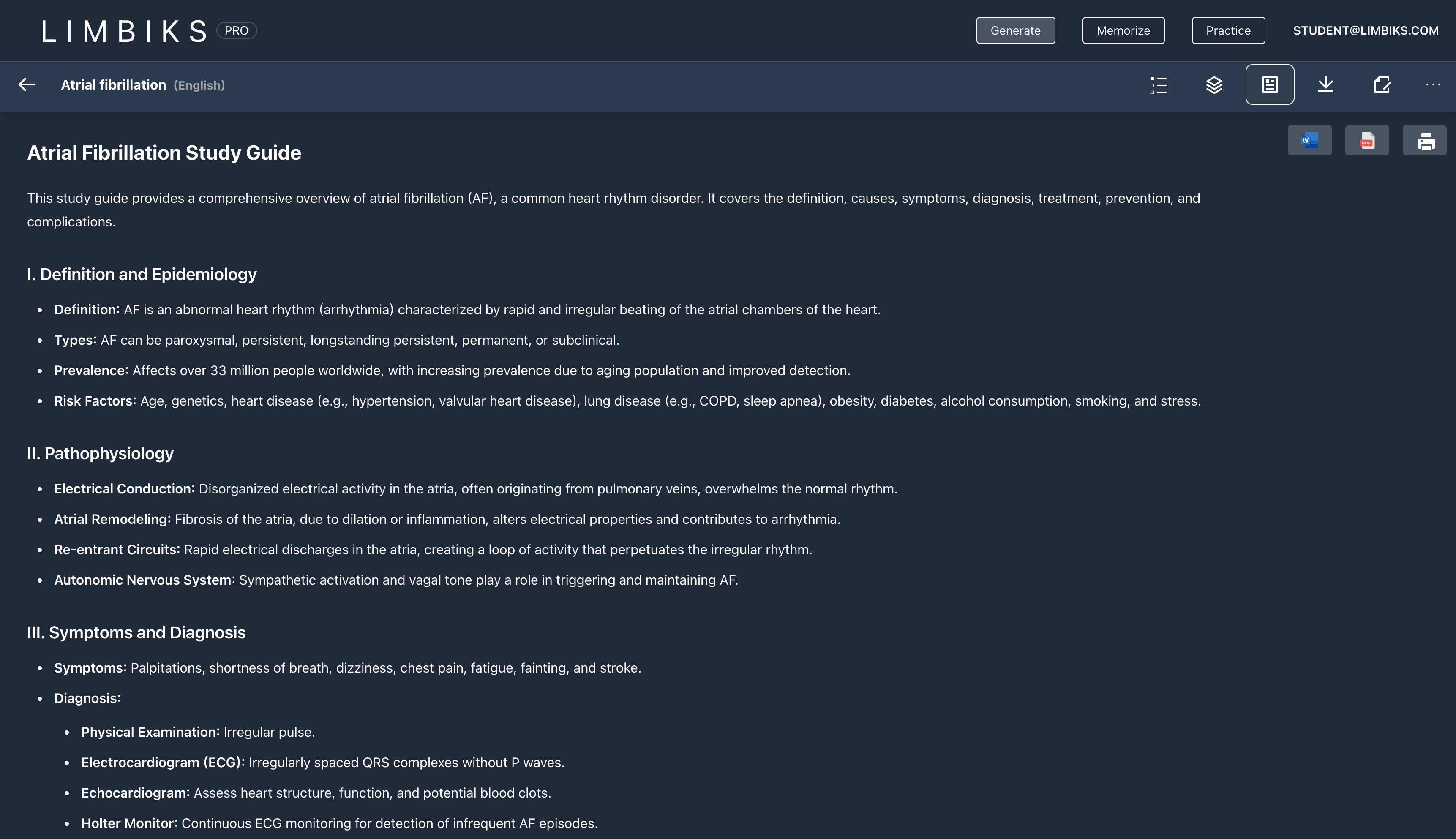Click the PRO badge
1456x839 pixels.
[236, 30]
